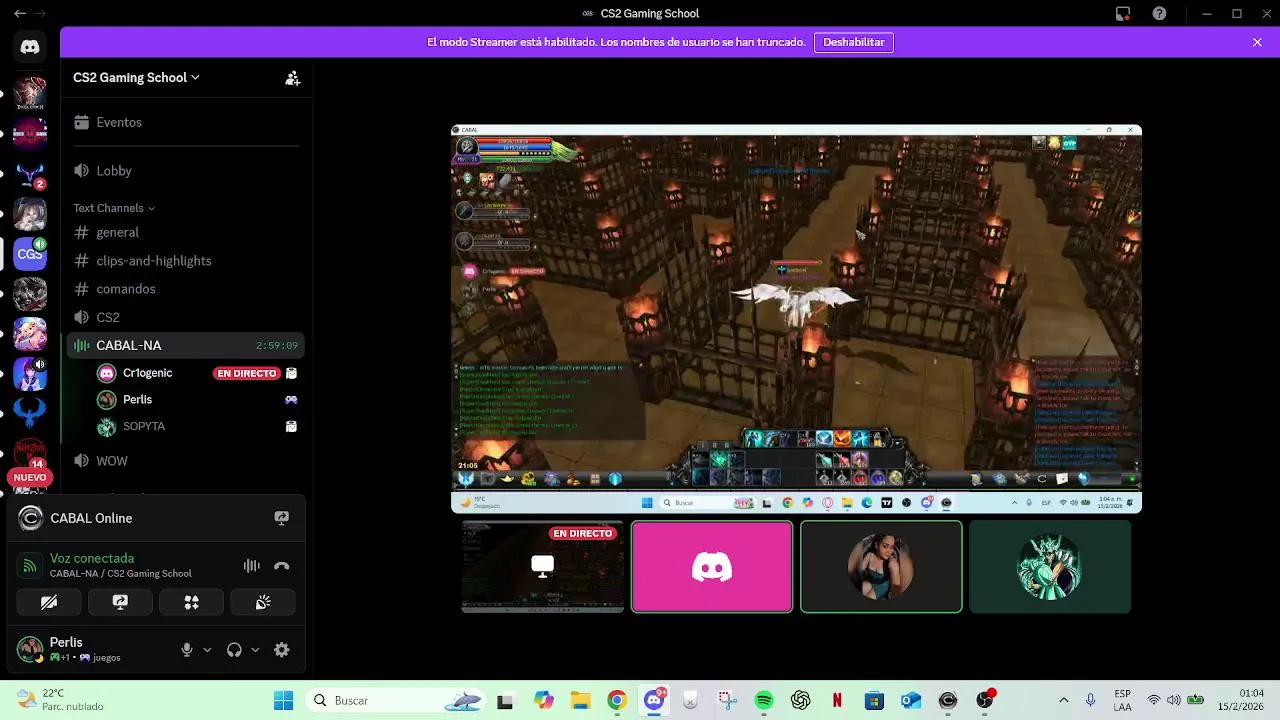Open Copilot from the taskbar
Viewport: 1280px width, 720px height.
click(543, 700)
